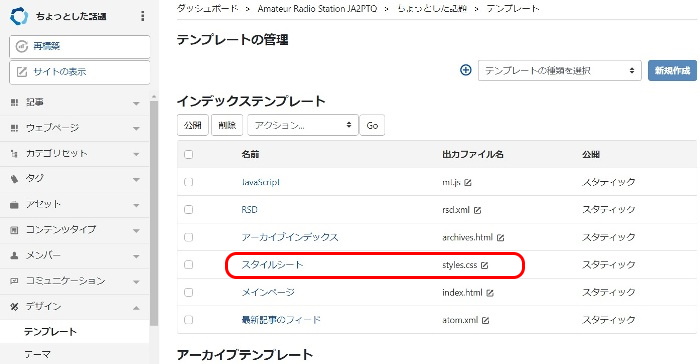700x364 pixels.
Task: Open the テンプレートの種類を選択 dropdown
Action: point(560,71)
